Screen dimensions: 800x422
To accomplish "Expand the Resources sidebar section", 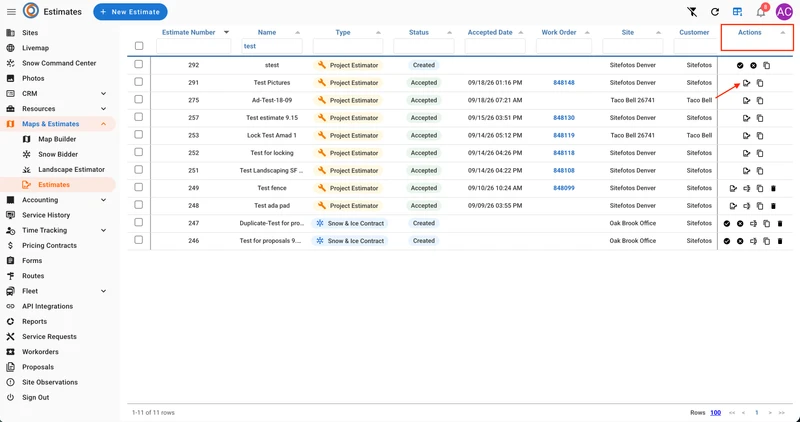I will 104,109.
